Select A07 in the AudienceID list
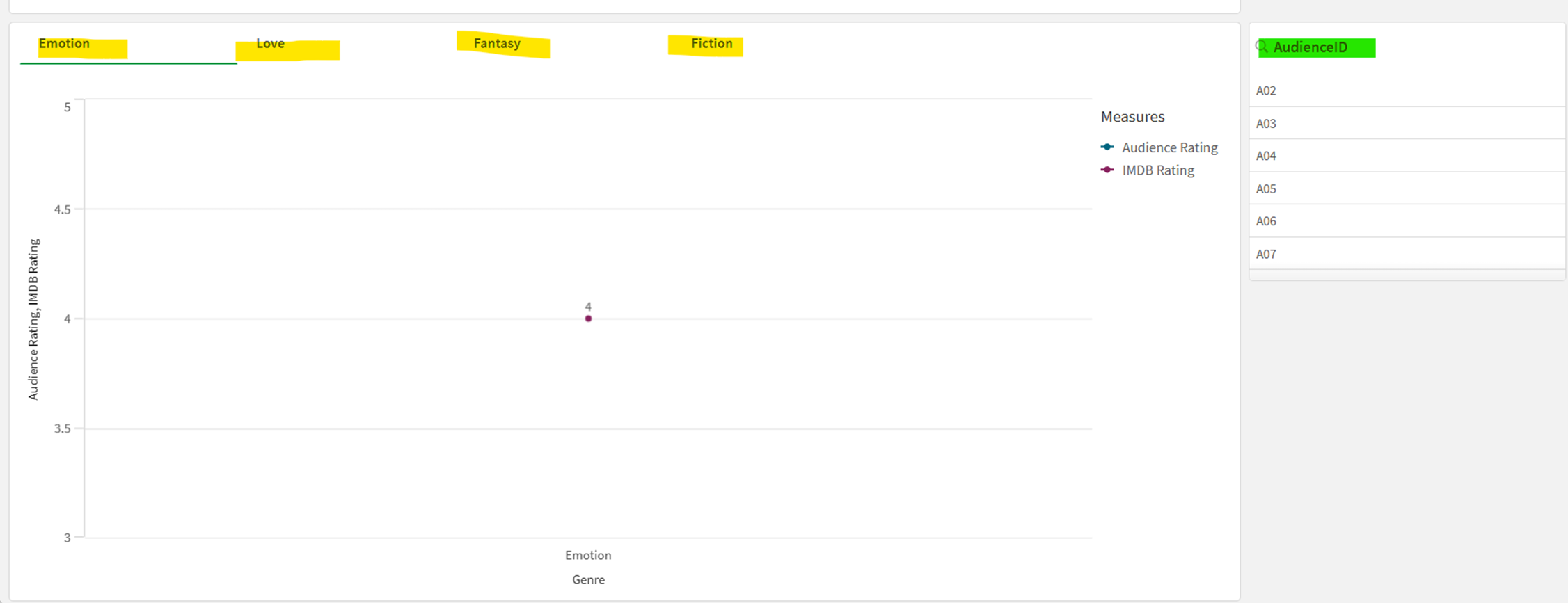The height and width of the screenshot is (603, 1568). (x=1266, y=254)
